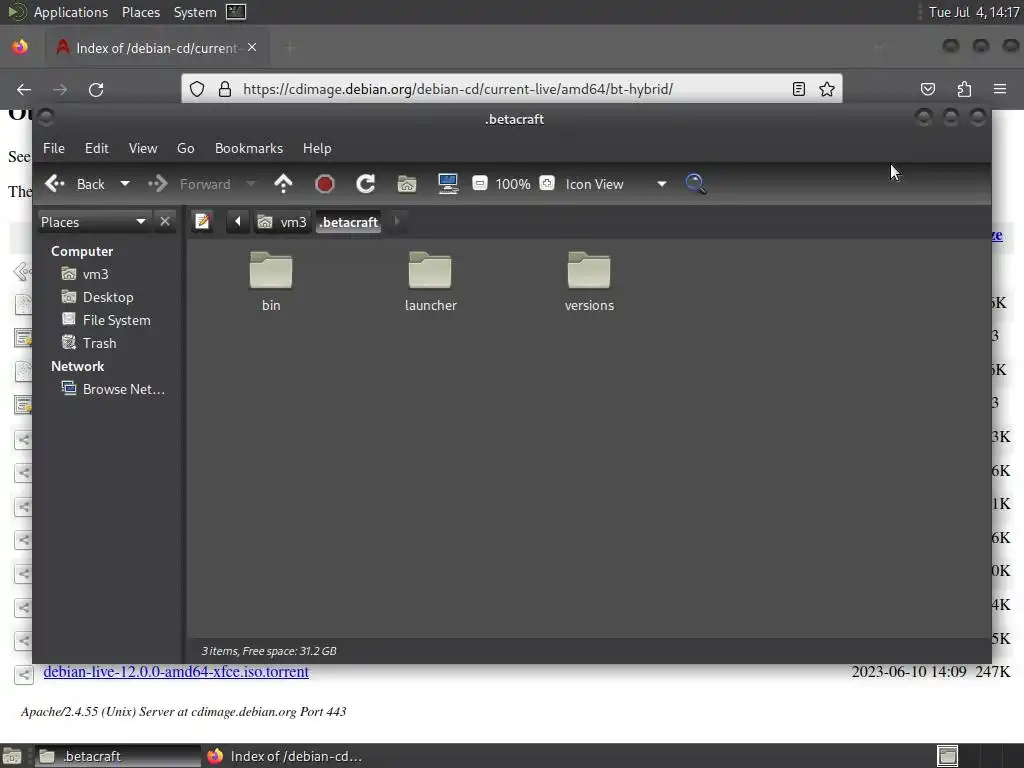
Task: Select File System in the sidebar
Action: [x=106, y=320]
